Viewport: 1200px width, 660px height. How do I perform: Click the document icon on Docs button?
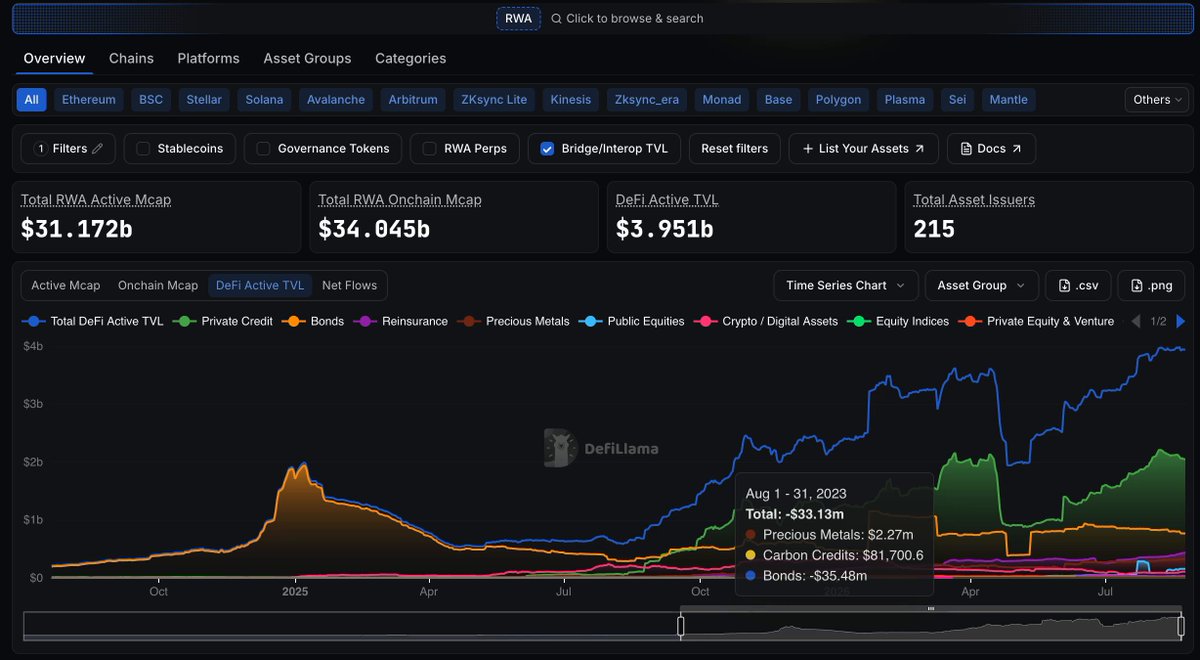(x=966, y=148)
